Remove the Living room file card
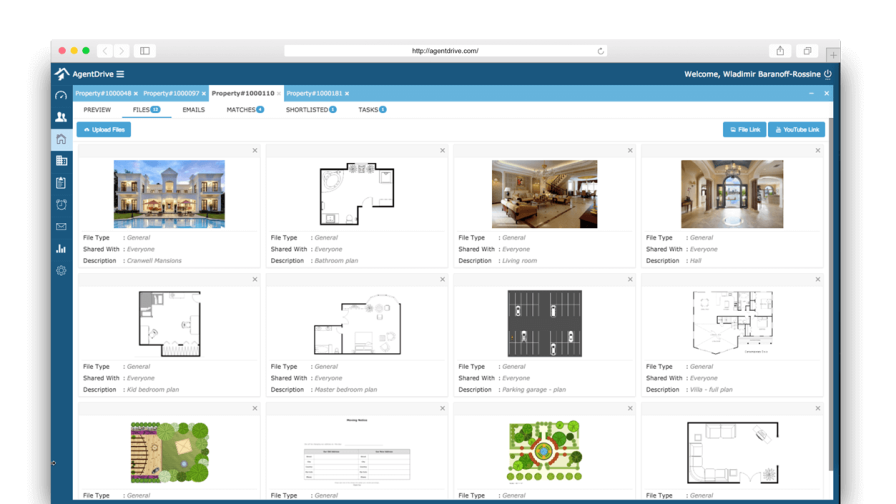Image resolution: width=896 pixels, height=504 pixels. 630,150
